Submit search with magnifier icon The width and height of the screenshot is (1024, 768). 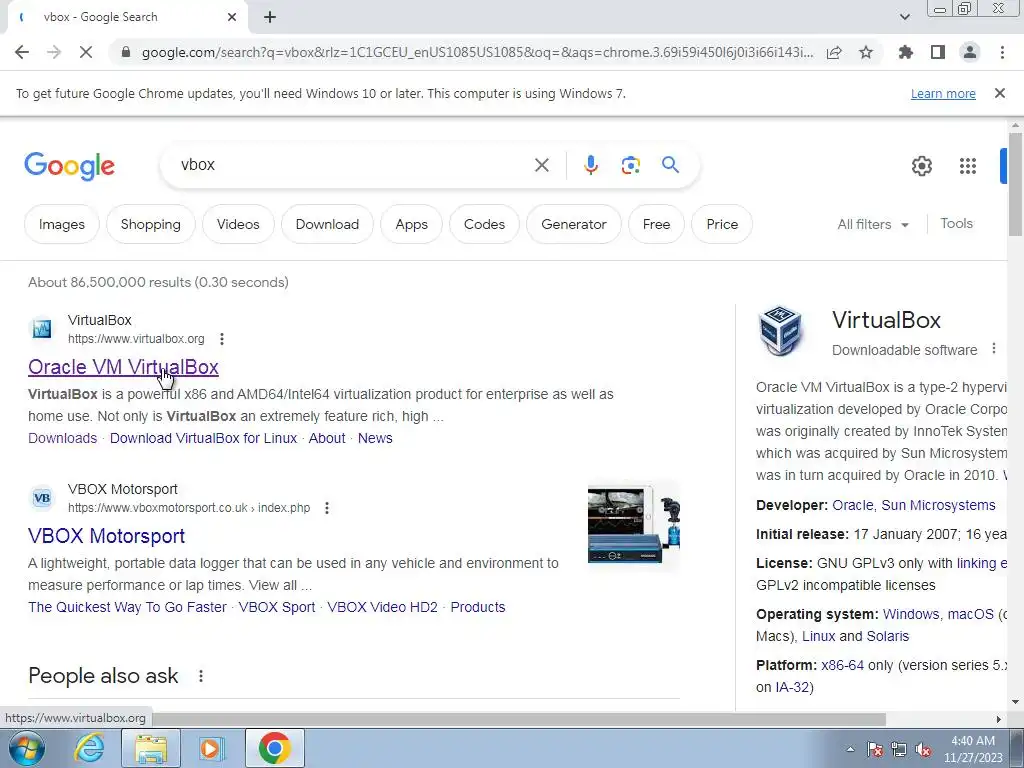[x=670, y=165]
